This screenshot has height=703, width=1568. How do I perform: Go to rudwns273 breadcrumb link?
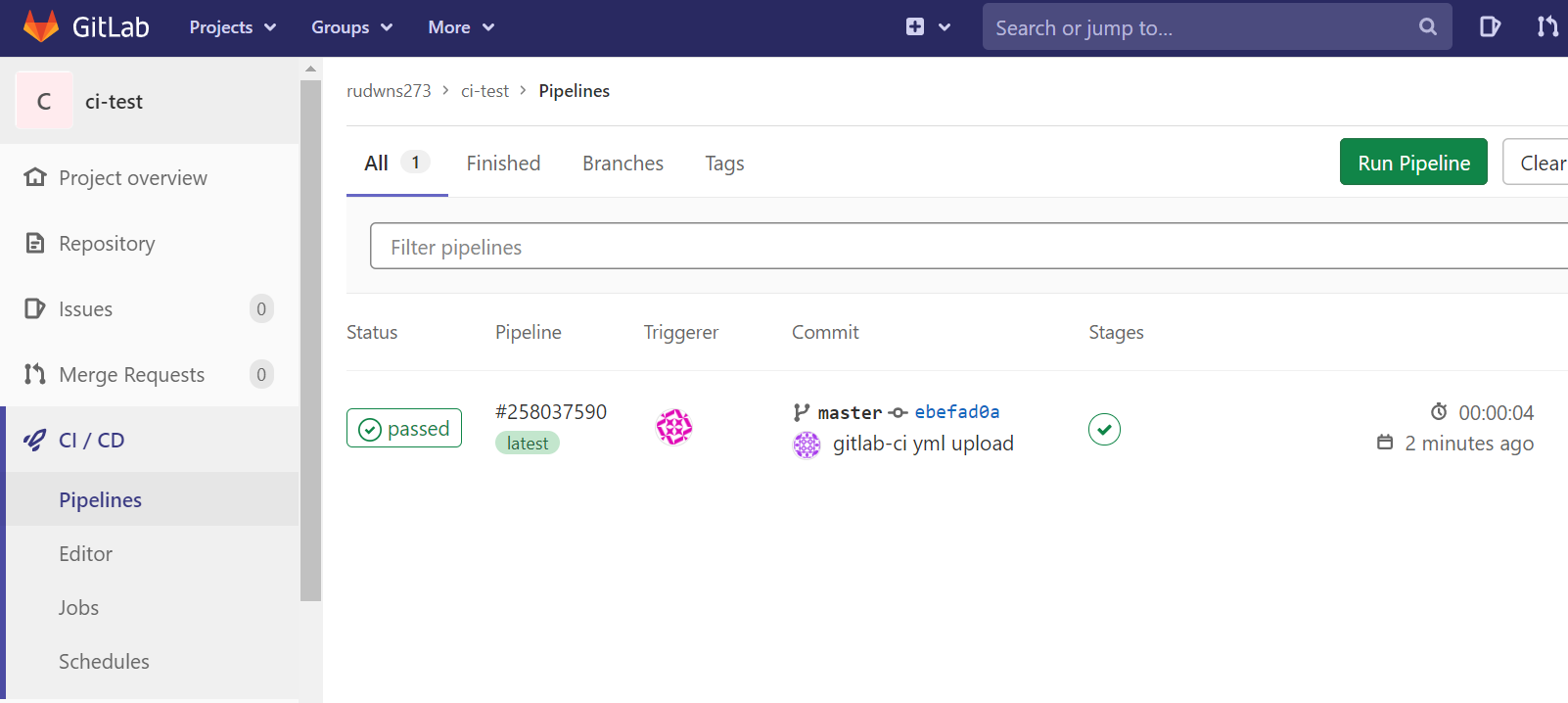[389, 90]
